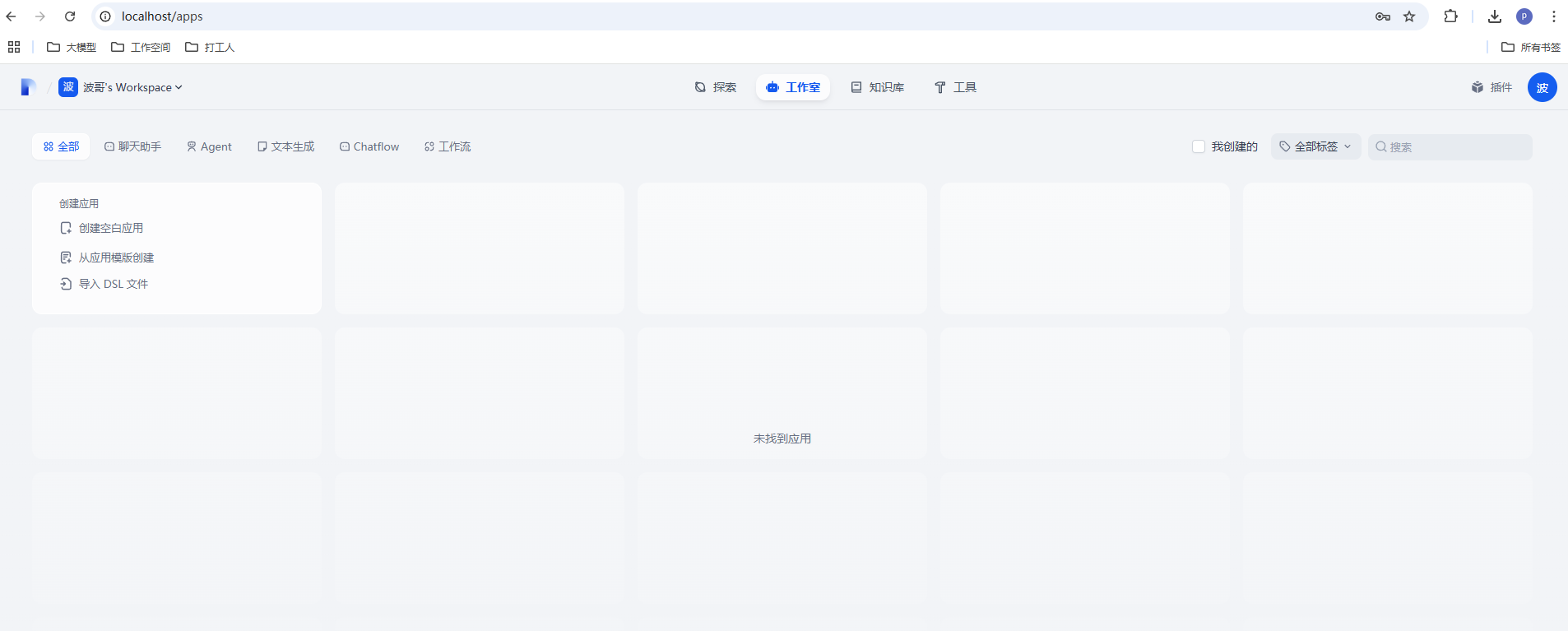Click the user avatar 波 icon
This screenshot has height=631, width=1568.
pyautogui.click(x=1542, y=87)
